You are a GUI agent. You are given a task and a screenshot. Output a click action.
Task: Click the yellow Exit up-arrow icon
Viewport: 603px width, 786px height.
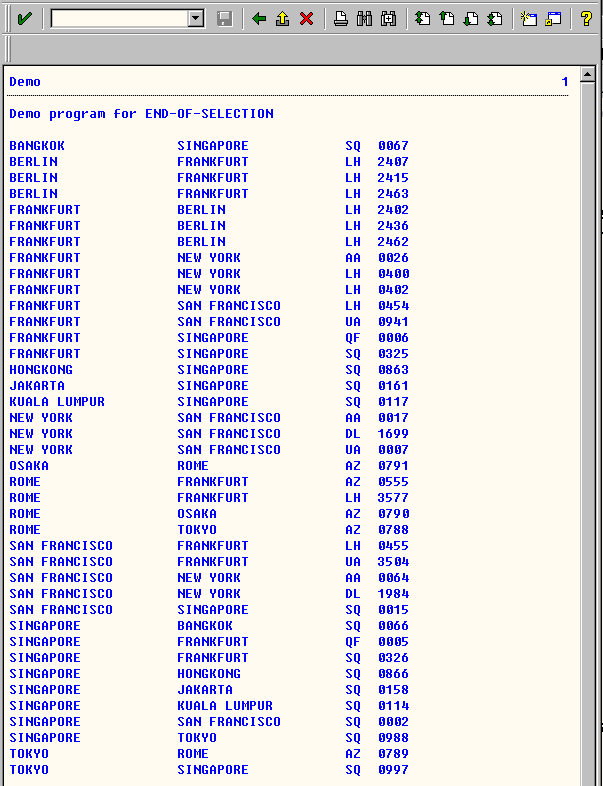point(283,18)
